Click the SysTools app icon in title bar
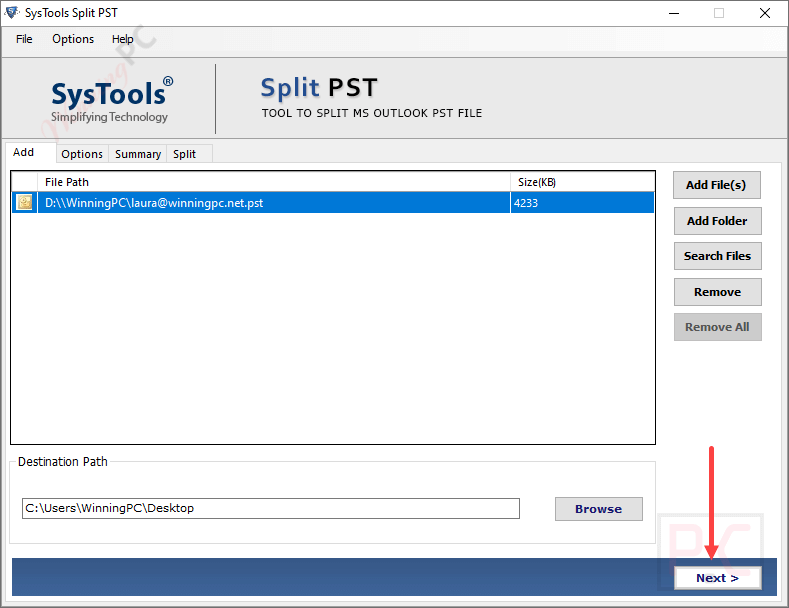The image size is (789, 608). click(12, 13)
